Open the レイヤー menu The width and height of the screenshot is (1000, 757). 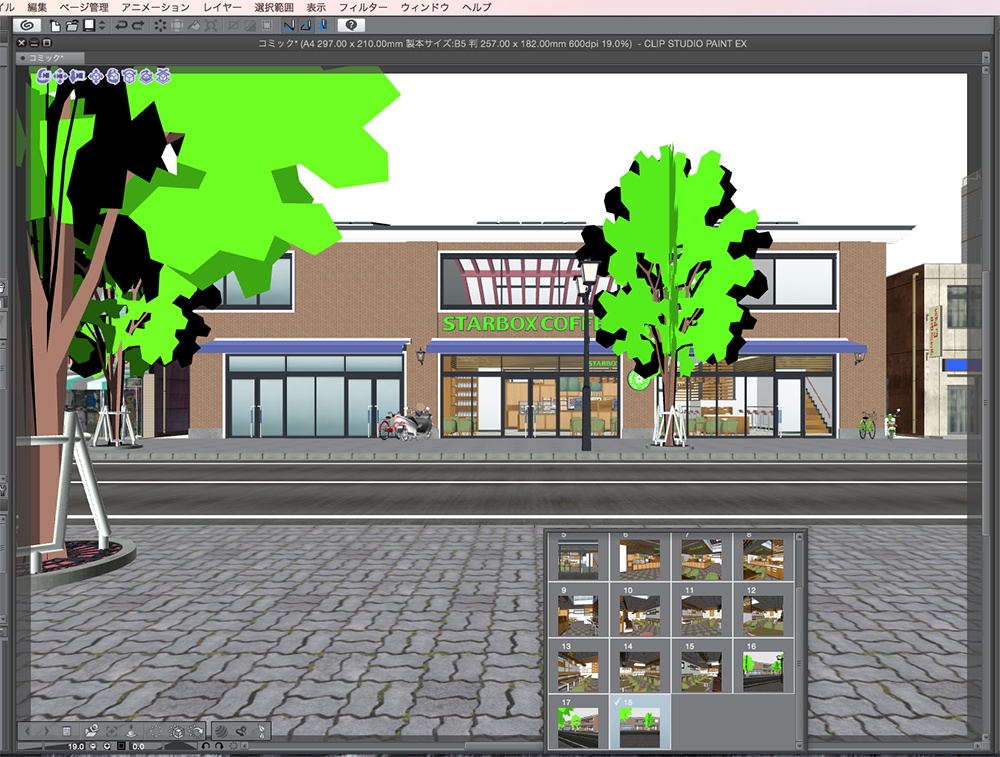point(222,7)
